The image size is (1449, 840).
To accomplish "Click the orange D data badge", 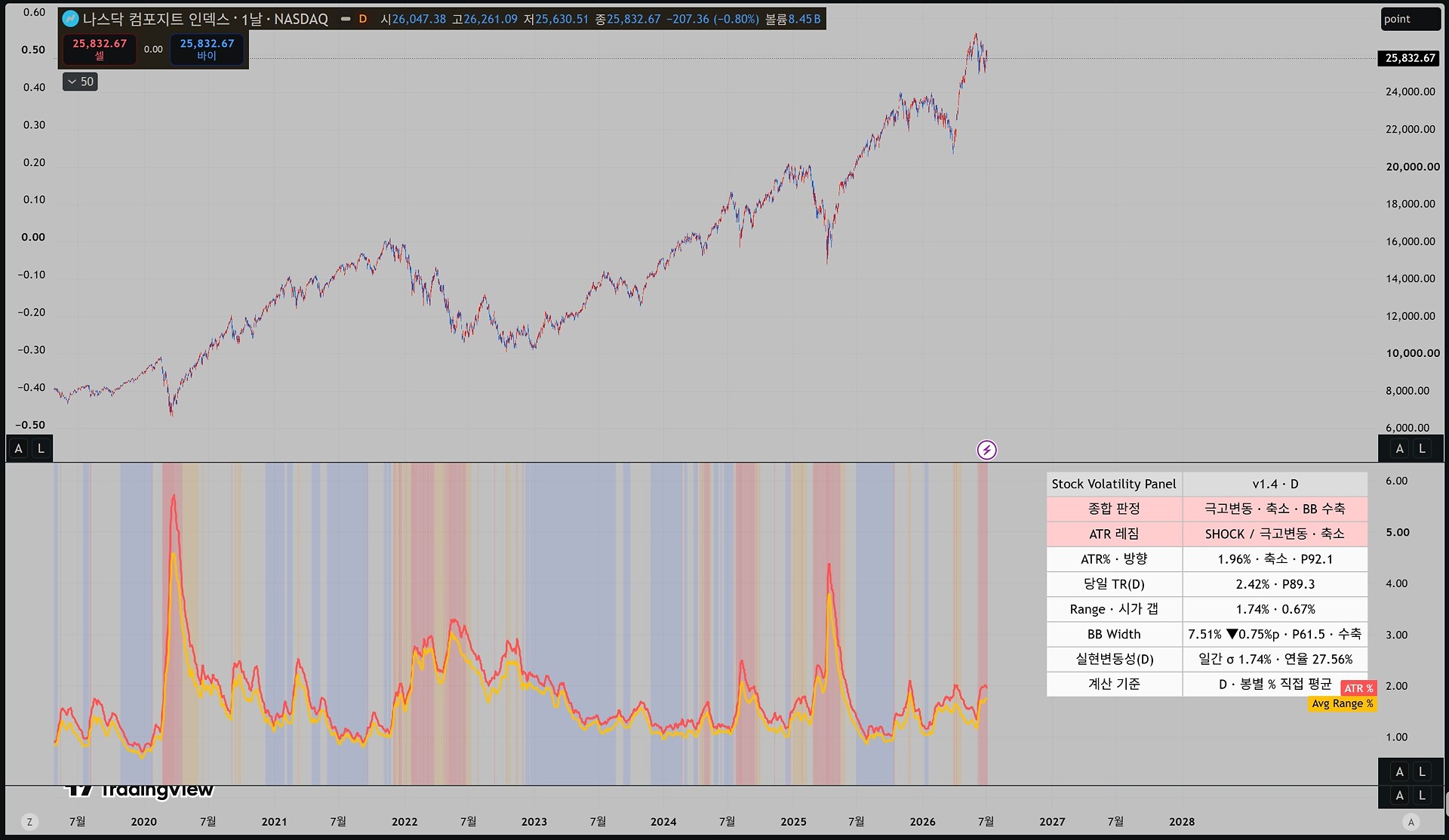I will click(x=363, y=19).
